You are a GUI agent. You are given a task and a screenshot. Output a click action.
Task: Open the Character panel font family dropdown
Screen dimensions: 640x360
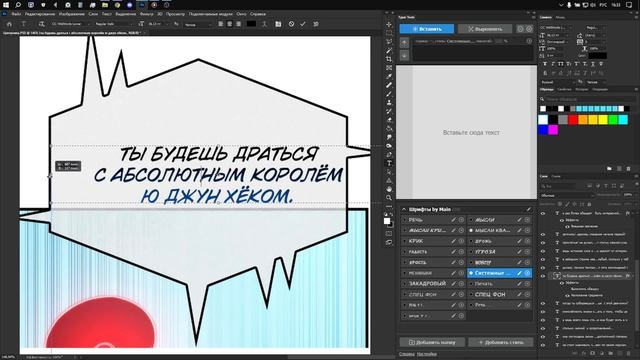[x=557, y=28]
